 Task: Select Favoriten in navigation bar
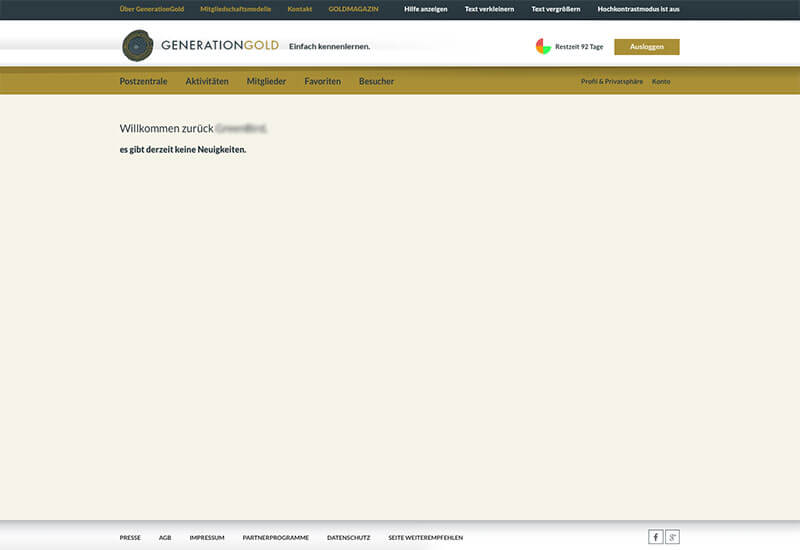tap(322, 81)
